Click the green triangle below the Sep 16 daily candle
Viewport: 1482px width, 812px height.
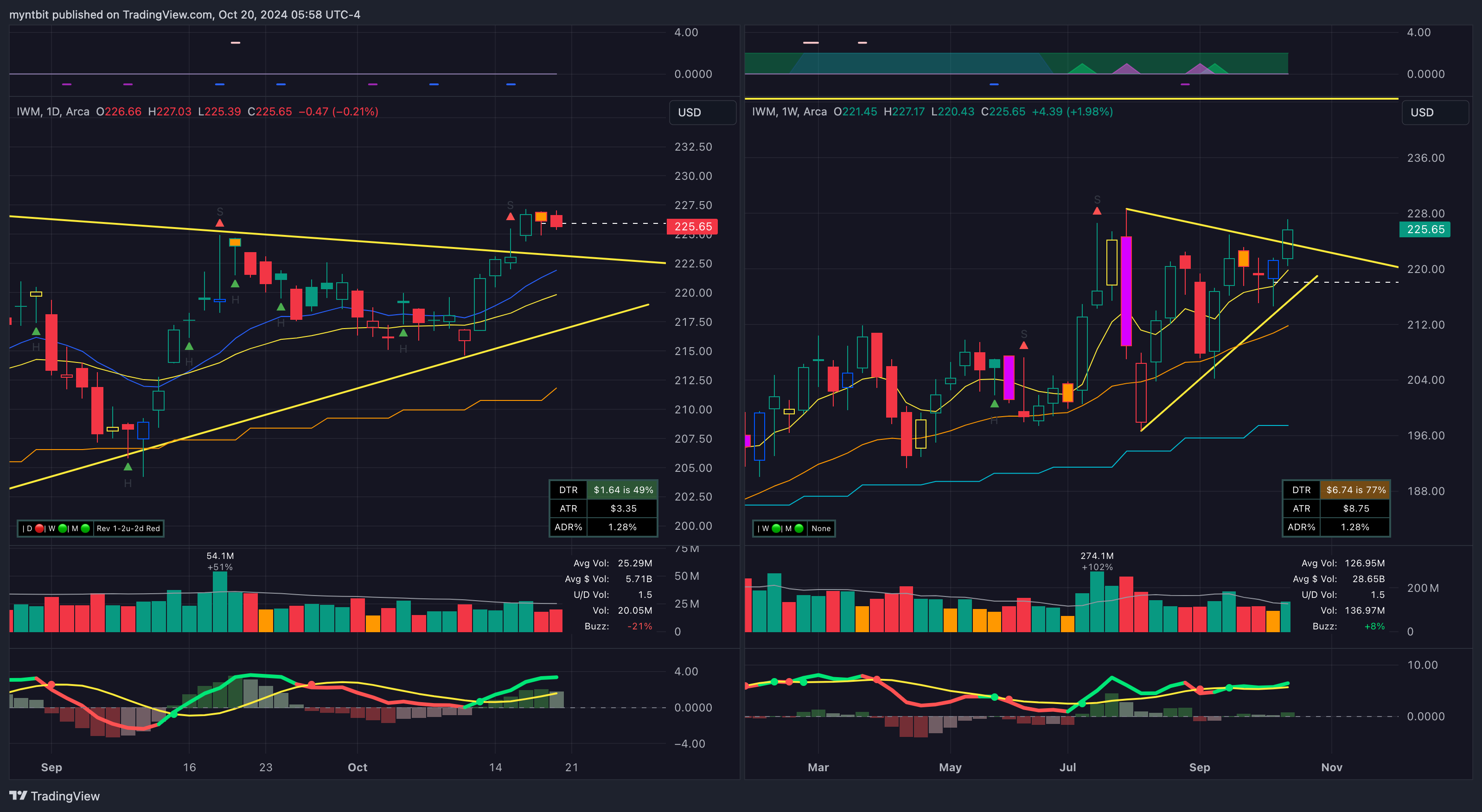(x=189, y=346)
